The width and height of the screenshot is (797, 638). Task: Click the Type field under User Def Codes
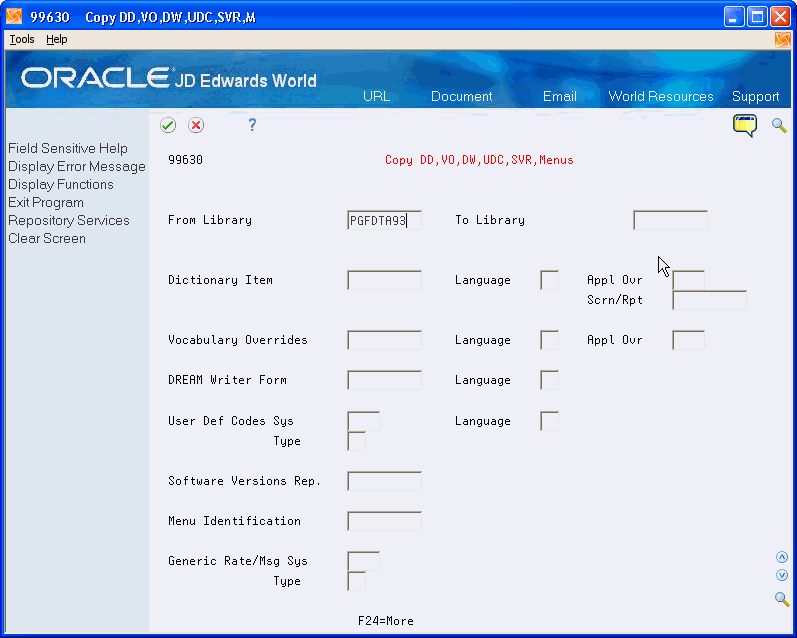click(356, 441)
